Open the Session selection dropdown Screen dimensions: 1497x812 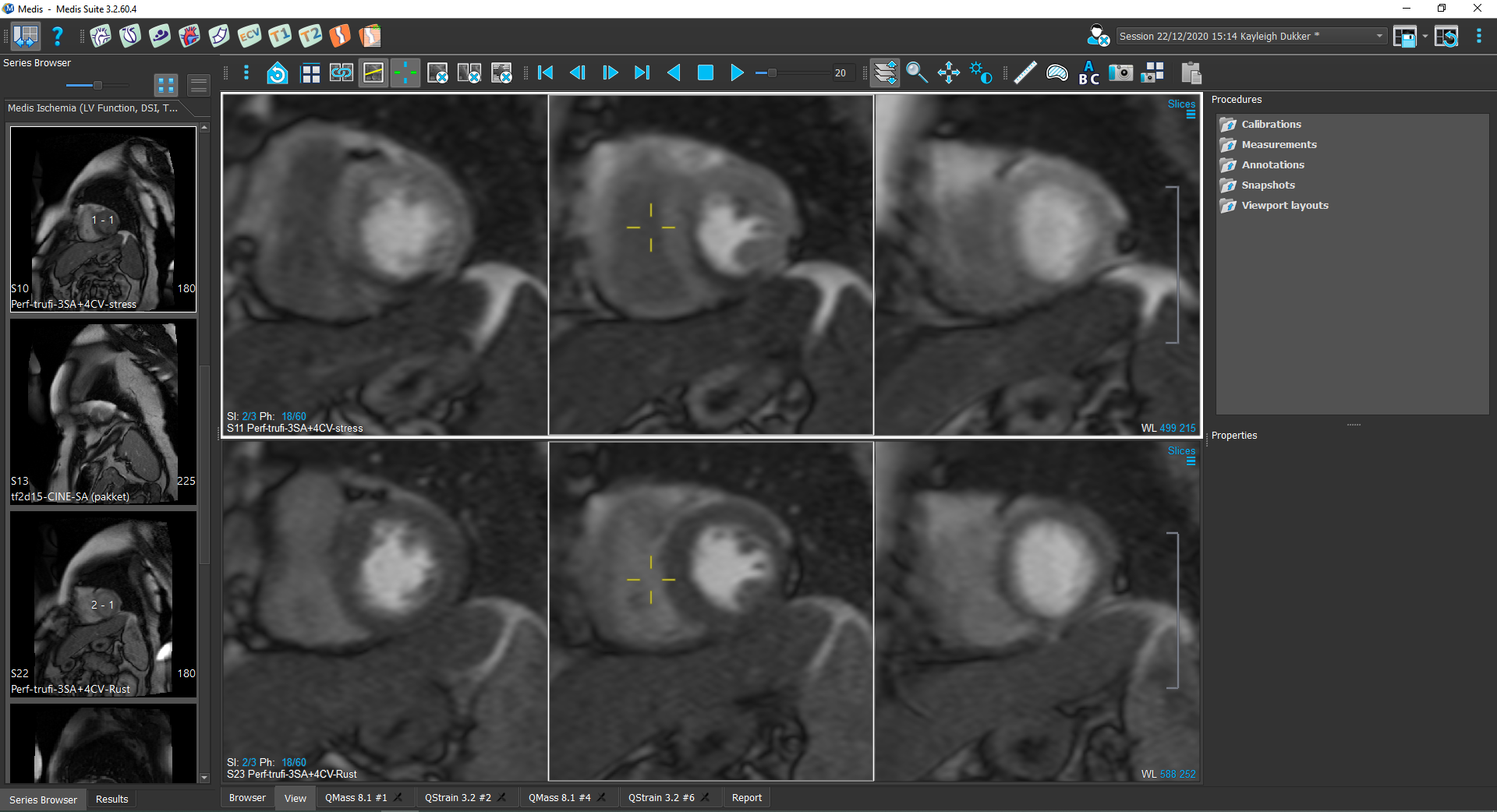click(x=1378, y=36)
